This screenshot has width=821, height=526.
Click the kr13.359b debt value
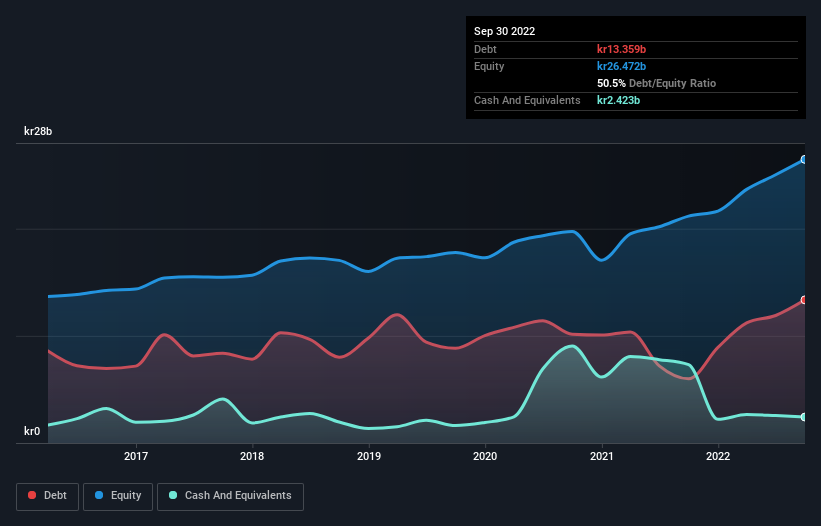[622, 49]
